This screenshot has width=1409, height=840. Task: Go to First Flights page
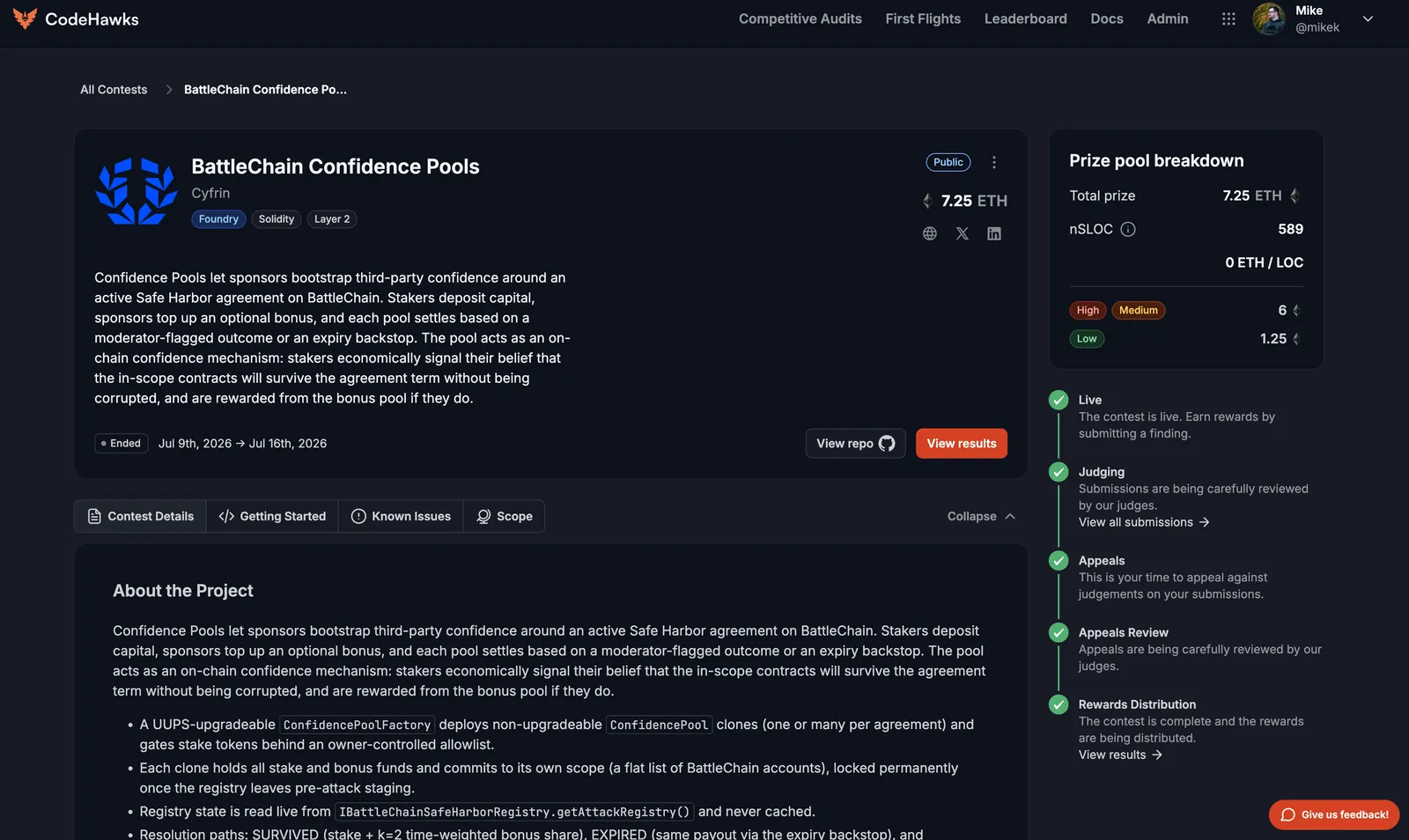pyautogui.click(x=923, y=18)
